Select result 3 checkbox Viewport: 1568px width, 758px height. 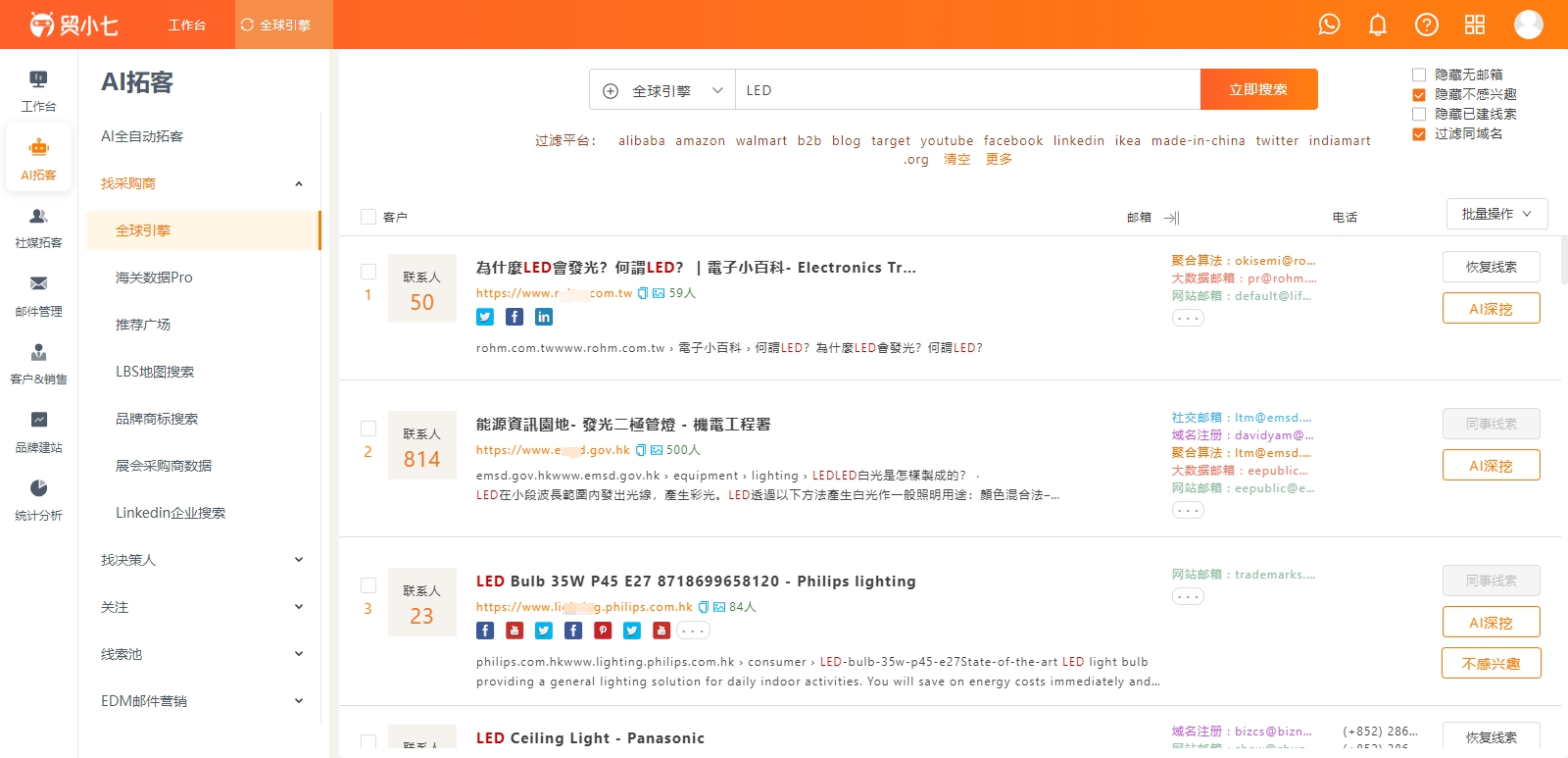[x=368, y=585]
